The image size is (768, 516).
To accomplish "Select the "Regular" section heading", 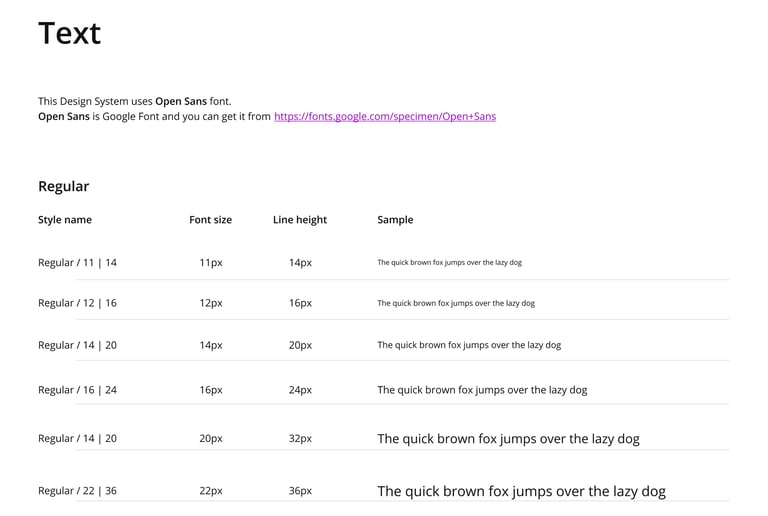I will 63,186.
